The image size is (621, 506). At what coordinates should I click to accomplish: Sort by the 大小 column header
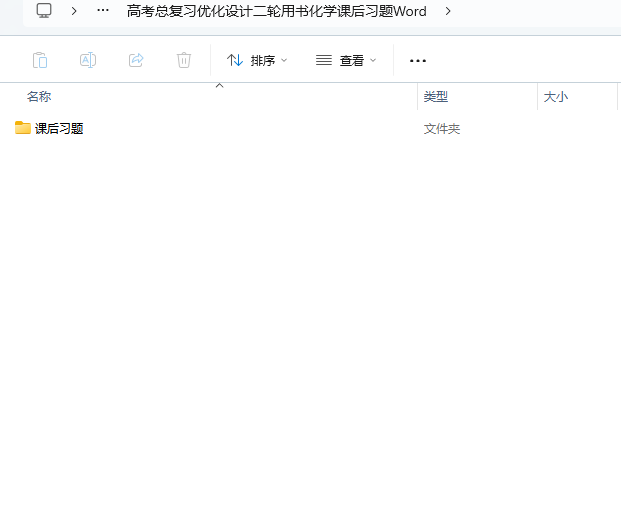555,97
